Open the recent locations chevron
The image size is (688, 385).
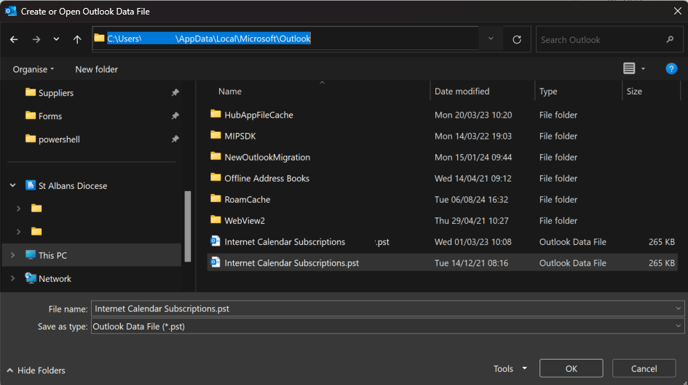[x=56, y=39]
